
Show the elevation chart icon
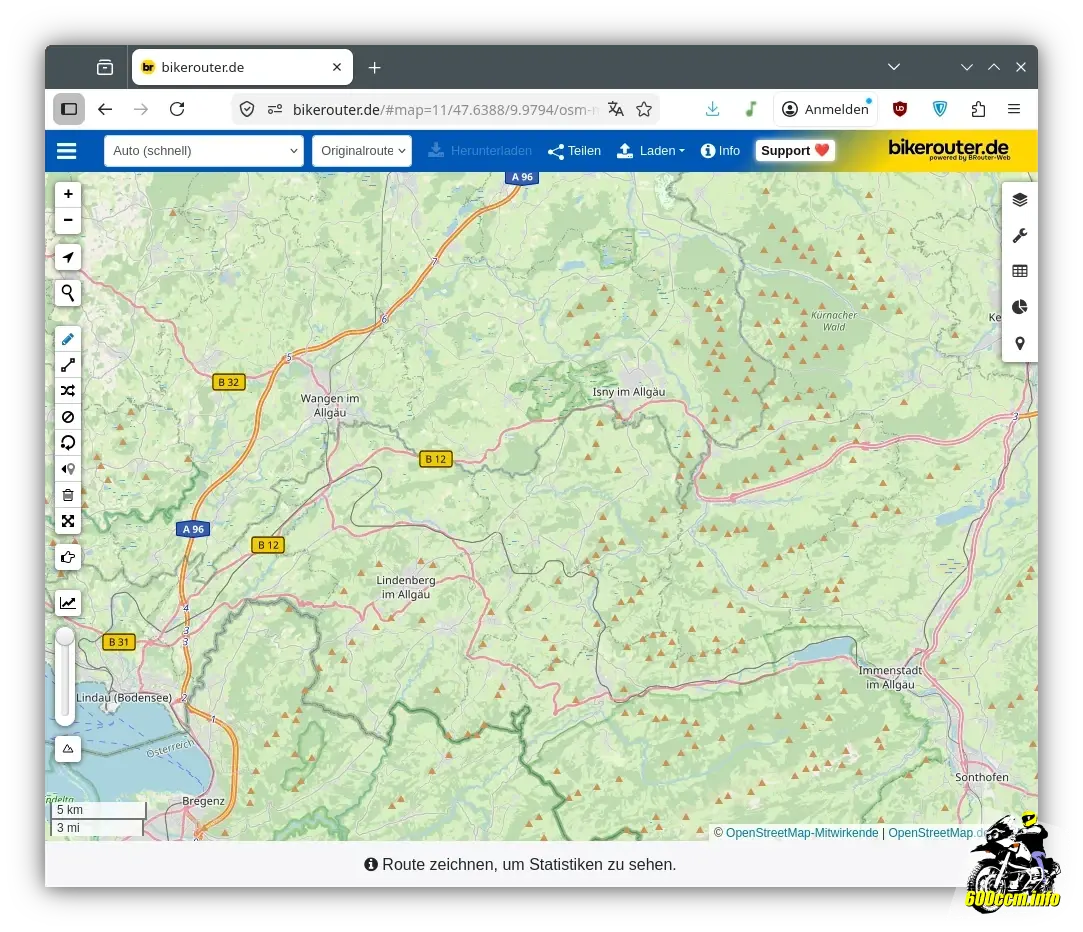click(x=68, y=603)
